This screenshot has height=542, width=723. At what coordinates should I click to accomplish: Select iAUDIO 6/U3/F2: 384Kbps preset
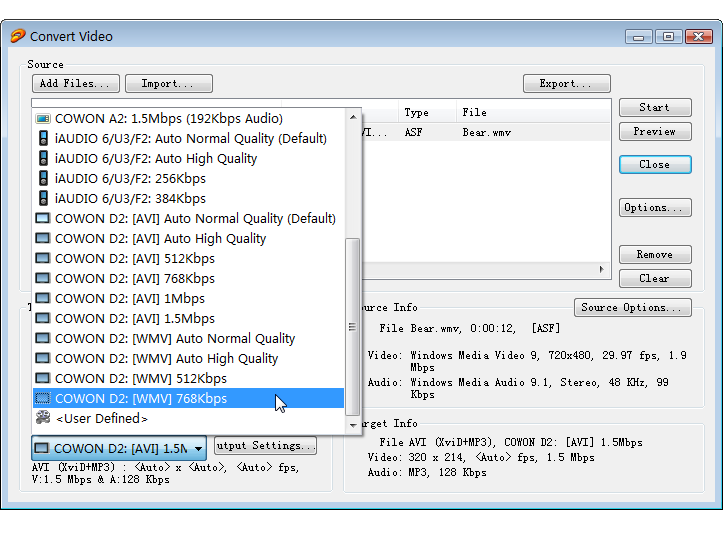click(189, 198)
